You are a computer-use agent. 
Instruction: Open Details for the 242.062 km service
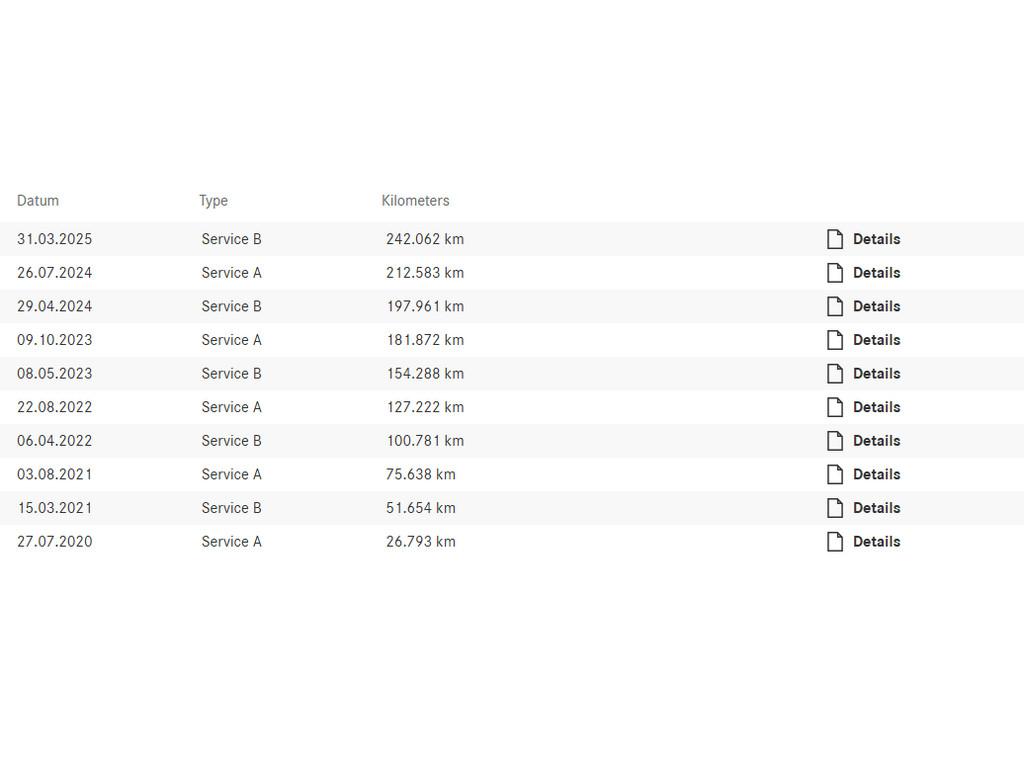876,239
